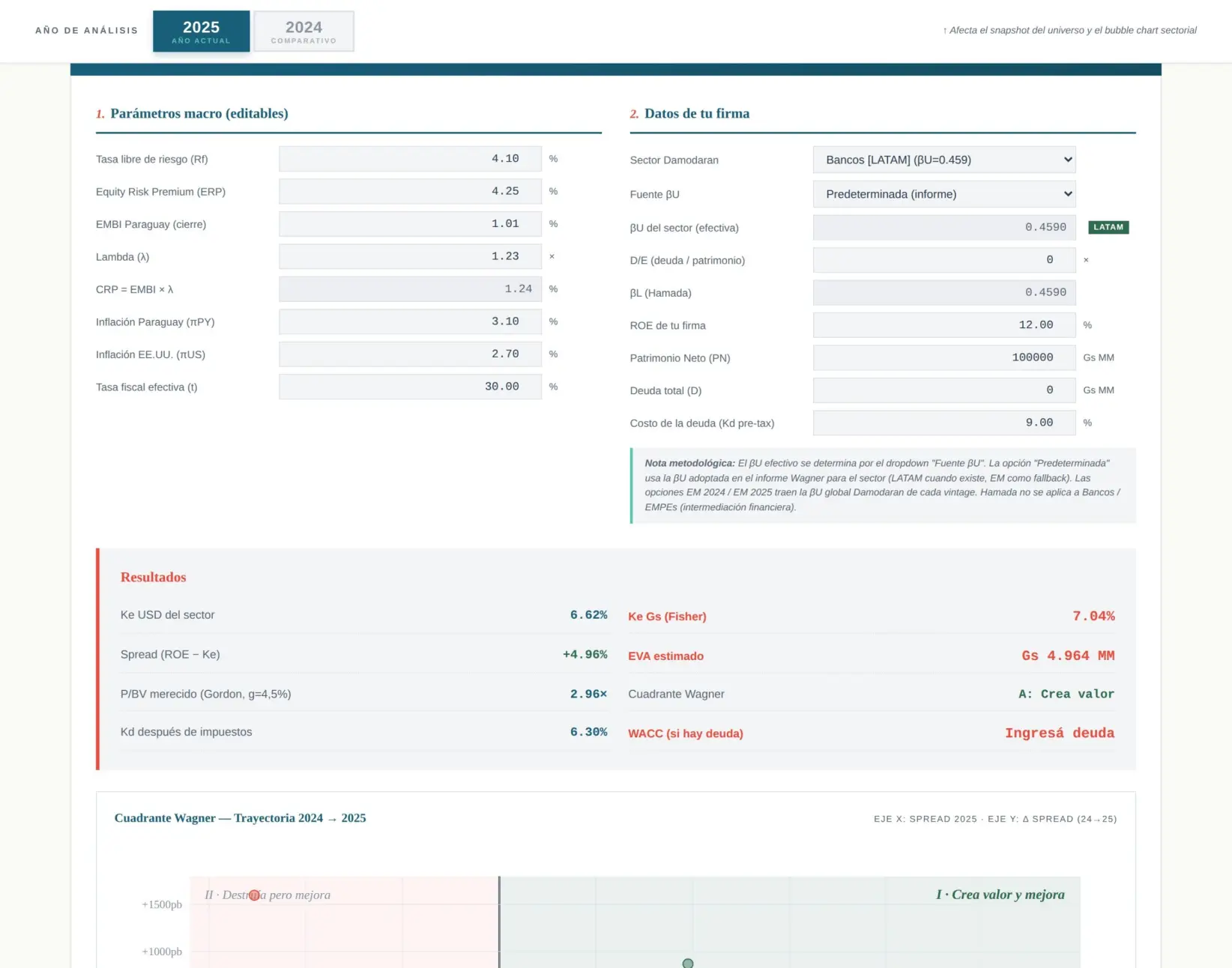Click the Ke USD del sector 6.62% value
Viewport: 1232px width, 968px height.
pos(588,615)
